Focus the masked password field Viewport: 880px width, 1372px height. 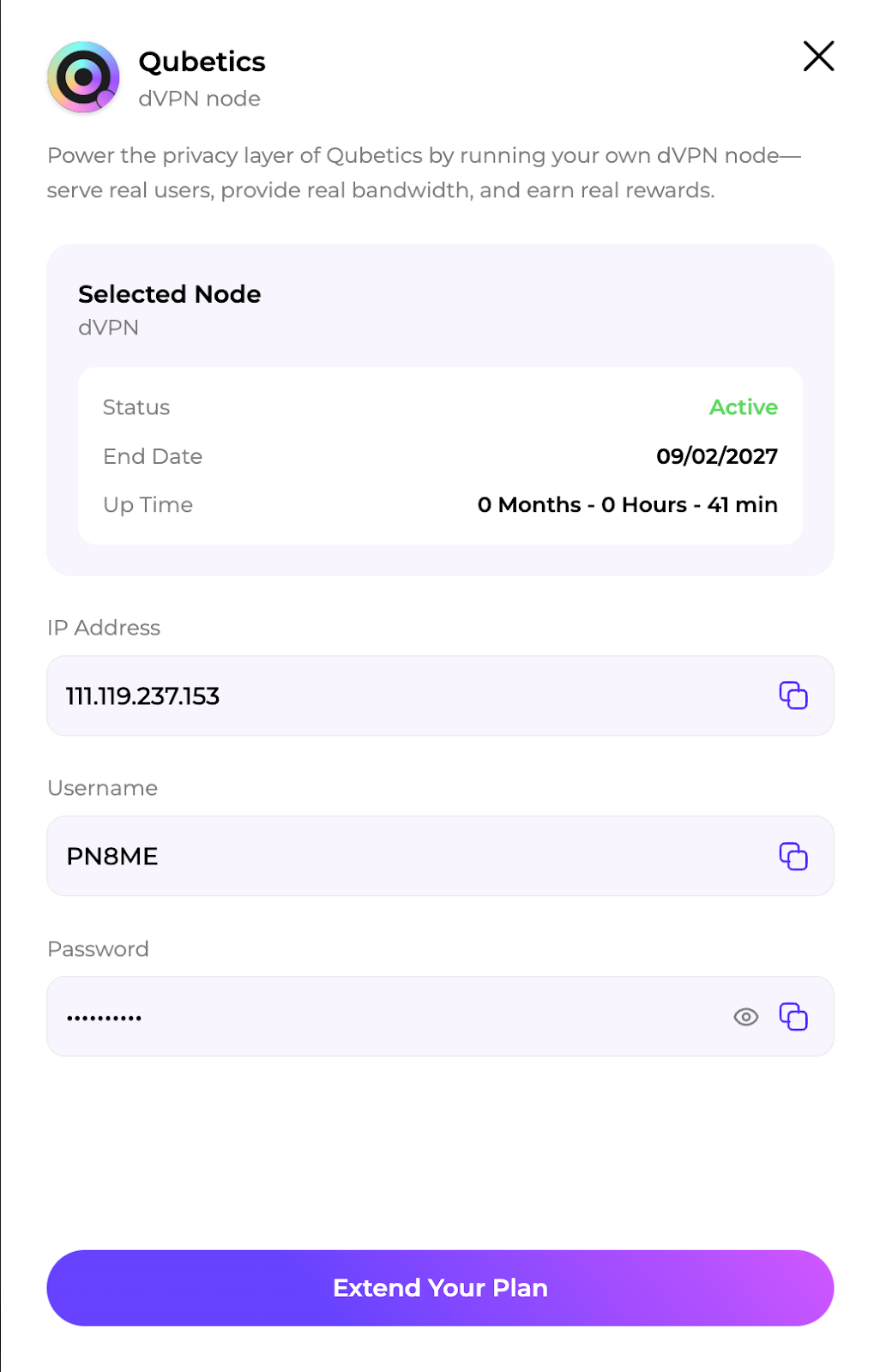point(386,1016)
